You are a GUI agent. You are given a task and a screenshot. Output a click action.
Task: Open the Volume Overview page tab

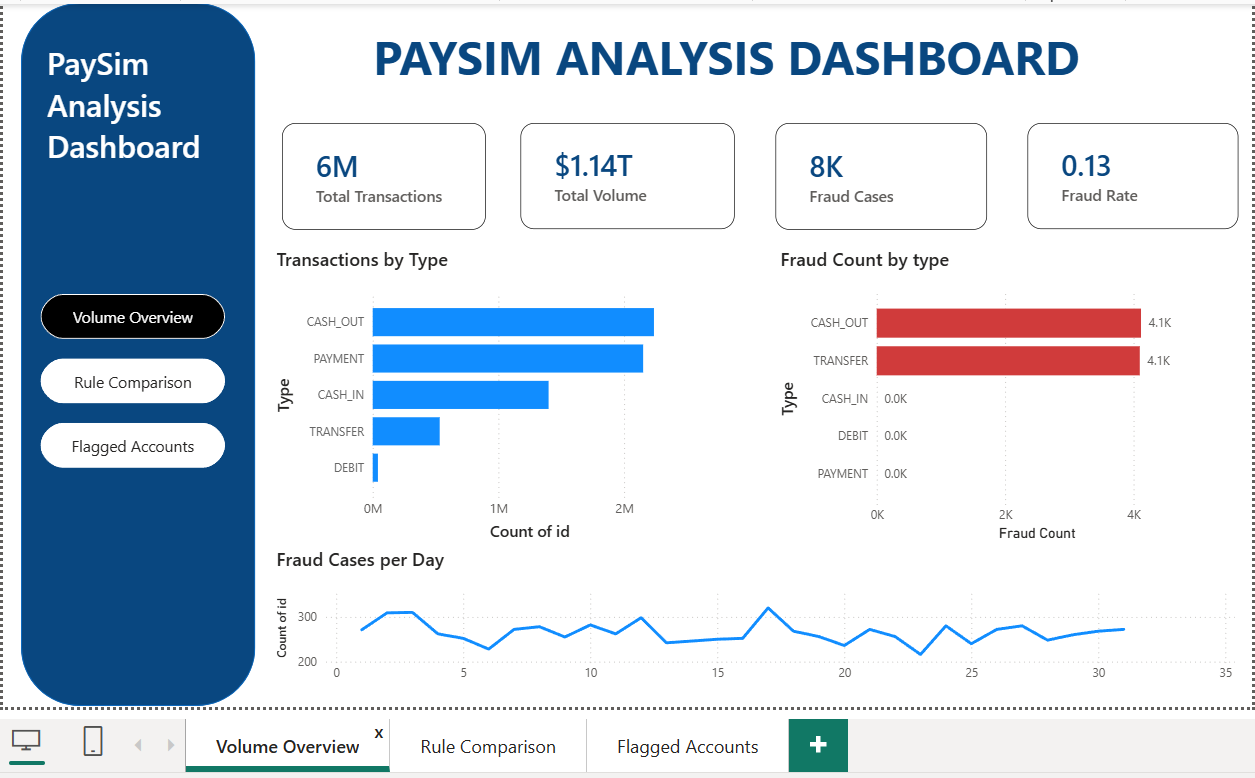tap(288, 746)
